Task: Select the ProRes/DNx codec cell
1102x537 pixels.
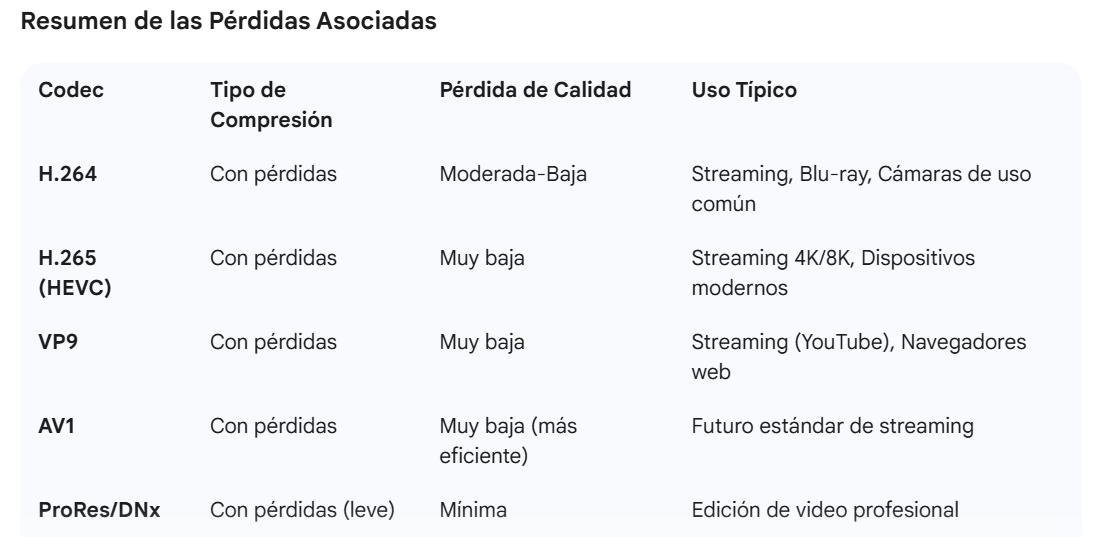Action: pyautogui.click(x=99, y=510)
